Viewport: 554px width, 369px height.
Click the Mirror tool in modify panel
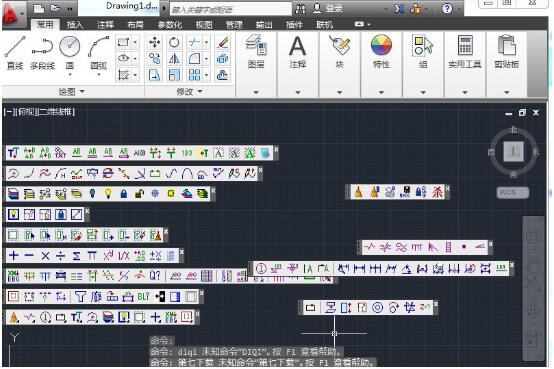point(174,59)
